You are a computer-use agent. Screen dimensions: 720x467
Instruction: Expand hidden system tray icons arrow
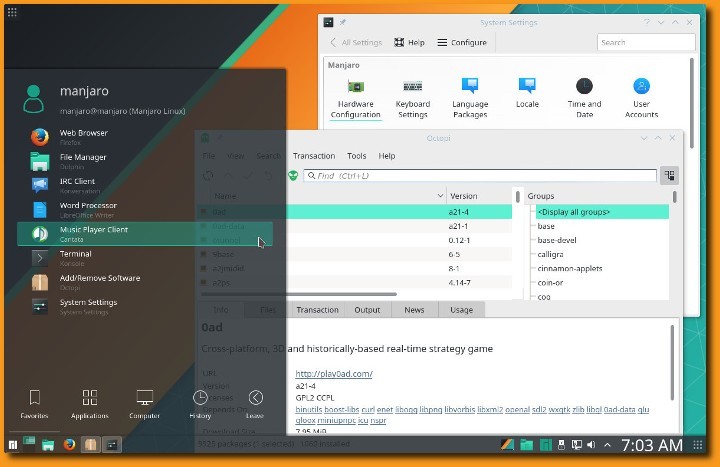[x=607, y=444]
